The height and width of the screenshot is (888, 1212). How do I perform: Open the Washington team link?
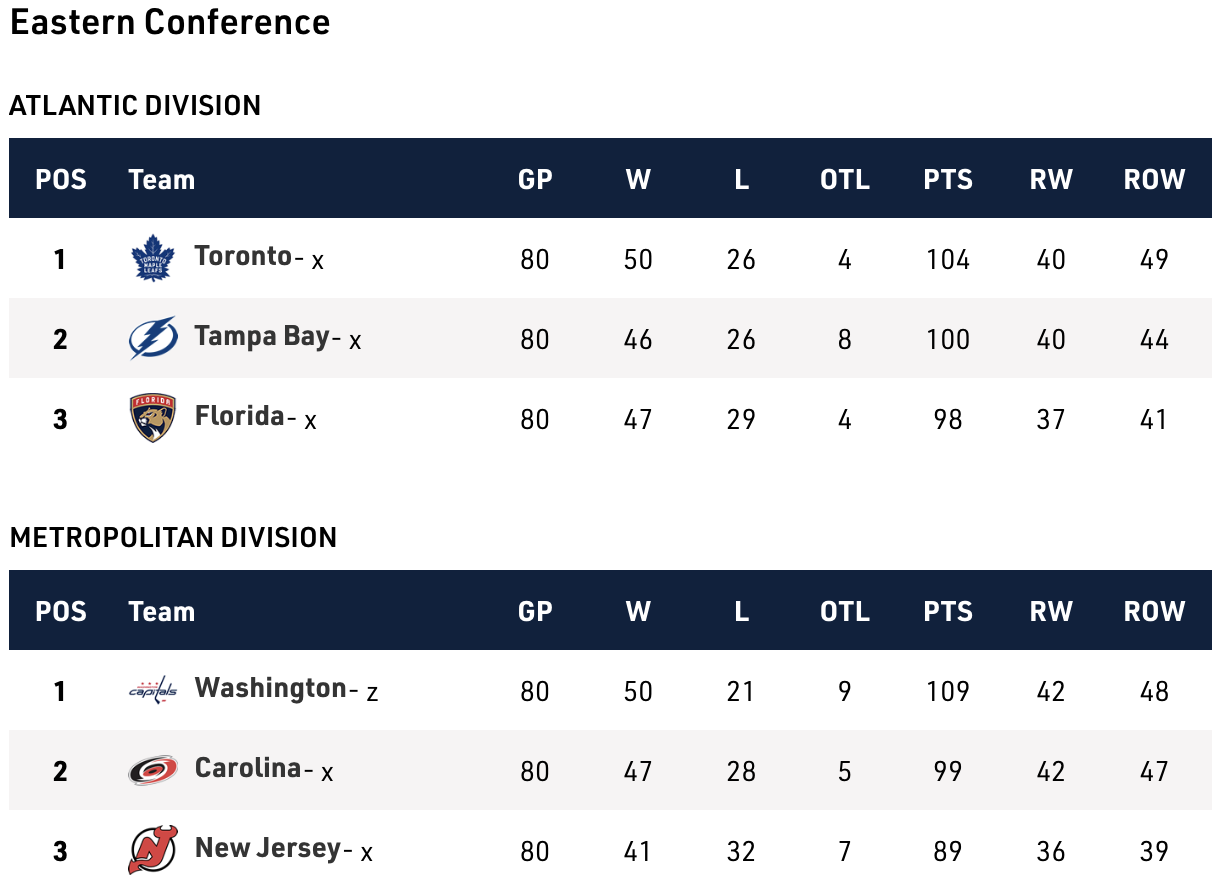[270, 688]
